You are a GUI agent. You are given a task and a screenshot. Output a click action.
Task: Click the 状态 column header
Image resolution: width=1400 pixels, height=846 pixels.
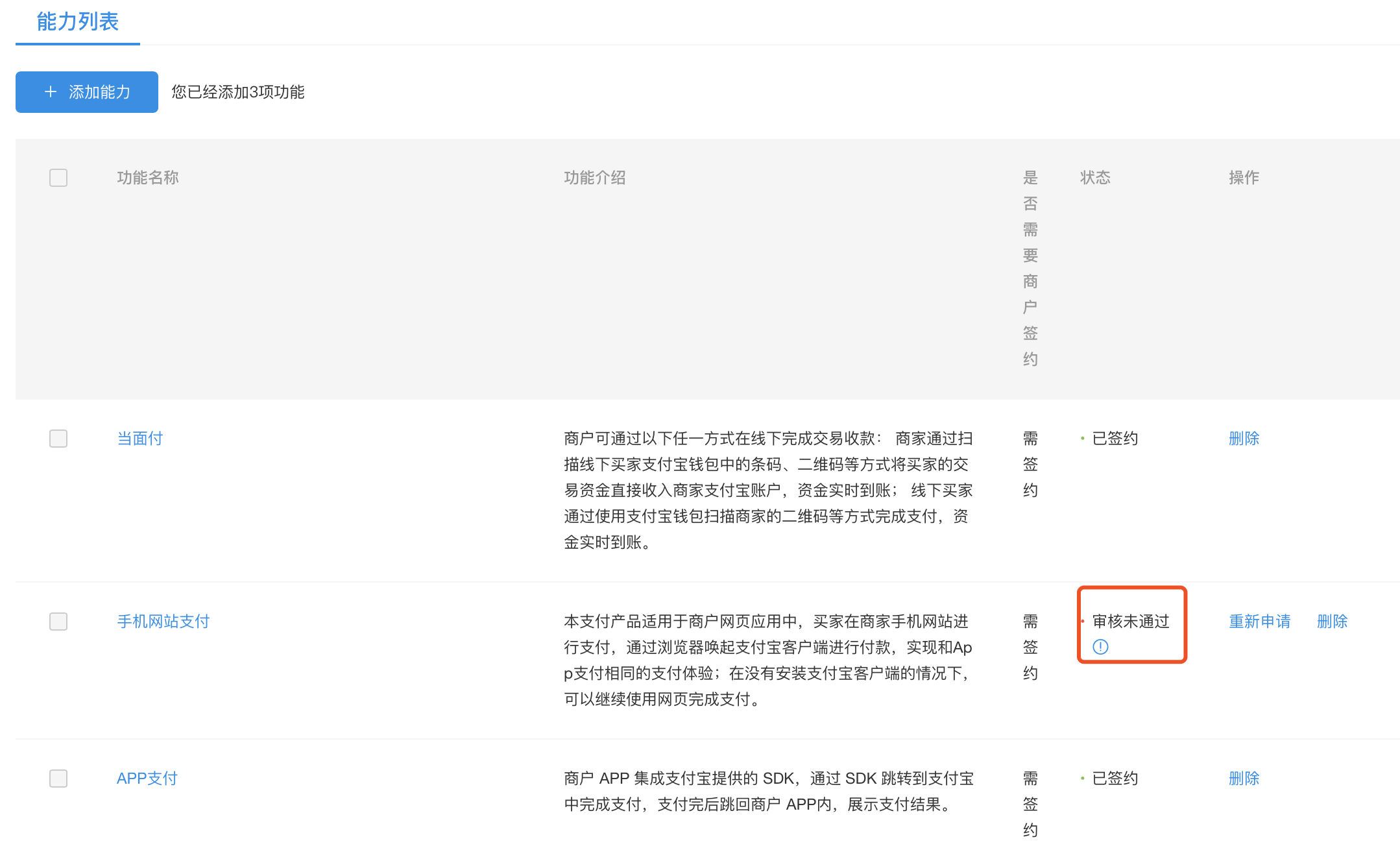coord(1095,177)
